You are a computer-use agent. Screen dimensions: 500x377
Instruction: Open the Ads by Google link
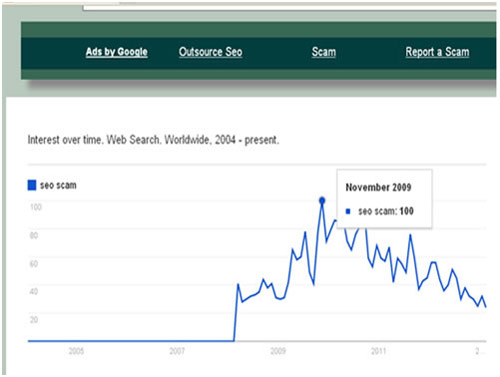click(x=116, y=52)
